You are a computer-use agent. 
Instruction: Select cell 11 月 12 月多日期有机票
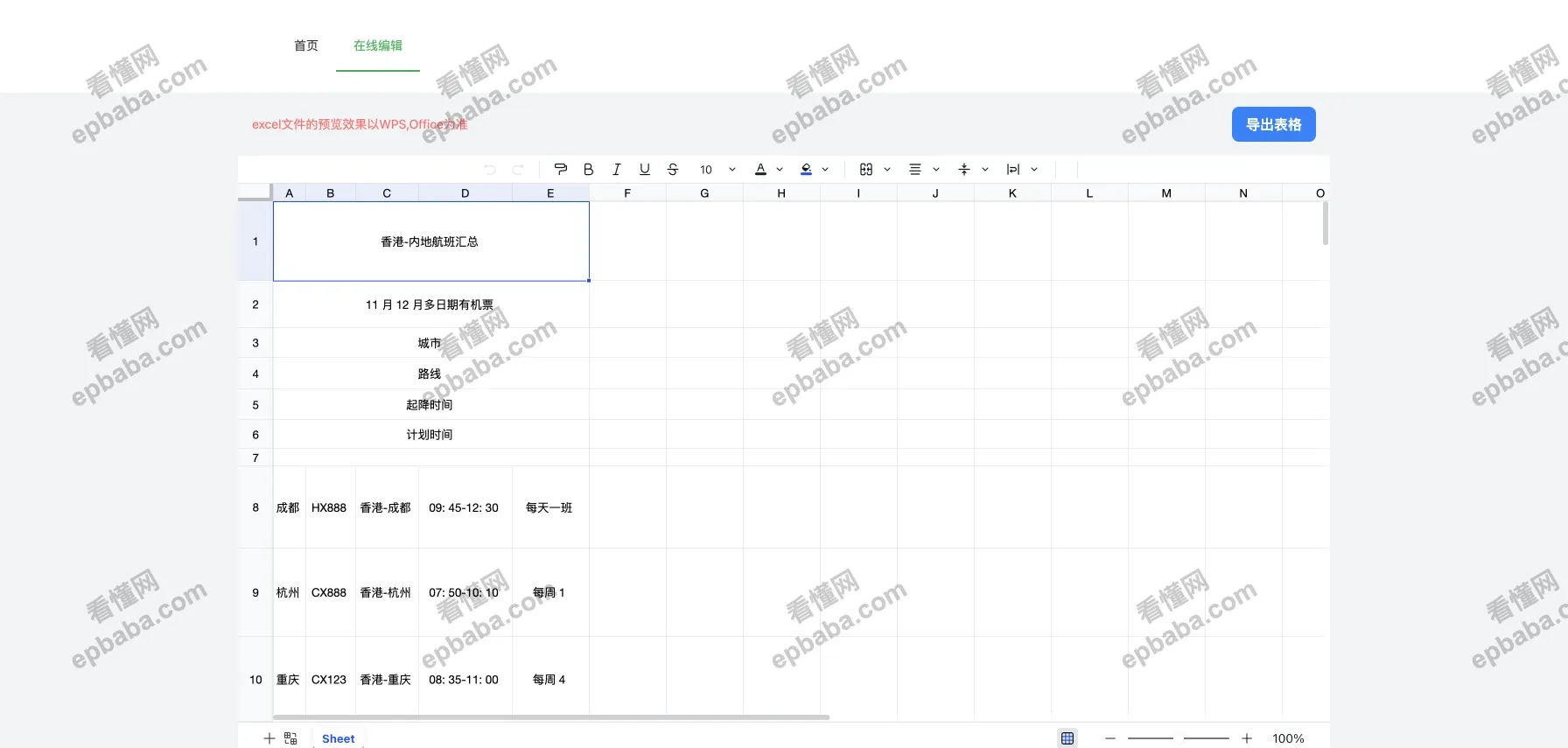click(431, 304)
